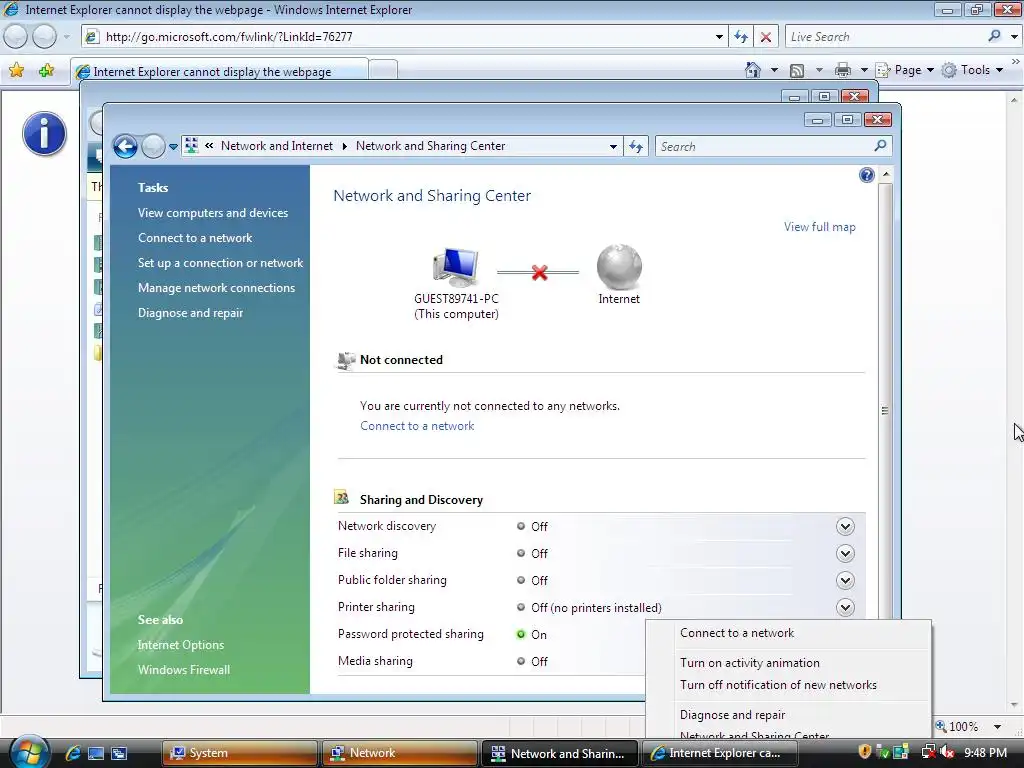This screenshot has height=768, width=1024.
Task: Open Diagnose and repair in Tasks pane
Action: (190, 313)
